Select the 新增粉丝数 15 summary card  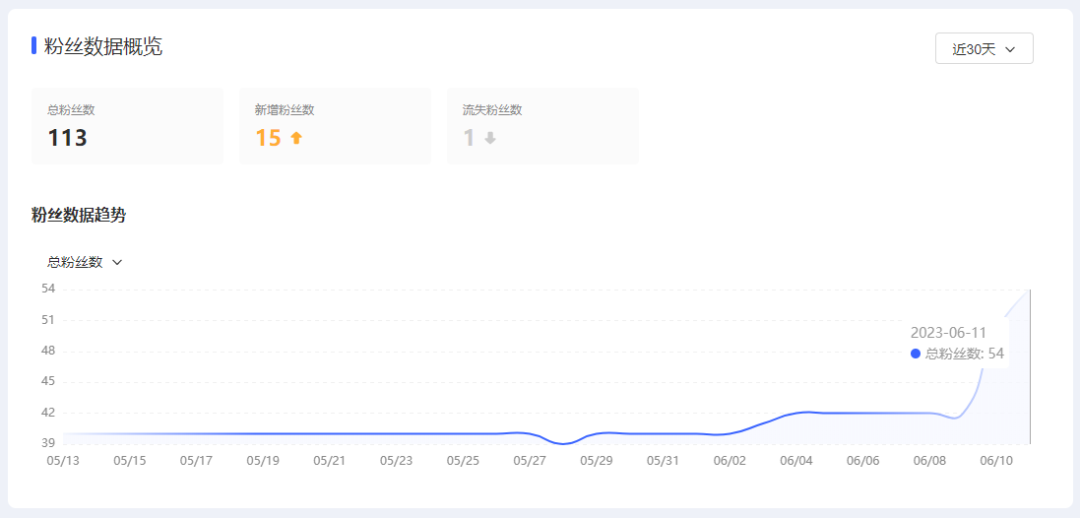point(335,126)
